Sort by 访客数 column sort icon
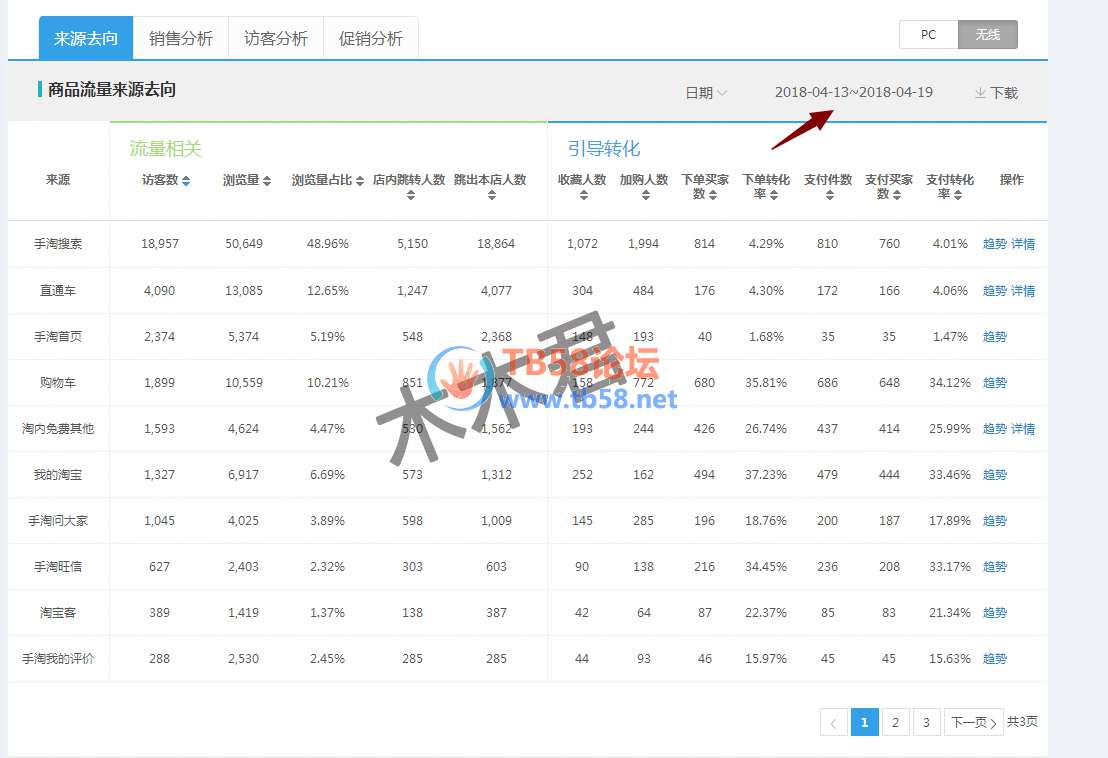This screenshot has height=758, width=1108. click(x=186, y=181)
